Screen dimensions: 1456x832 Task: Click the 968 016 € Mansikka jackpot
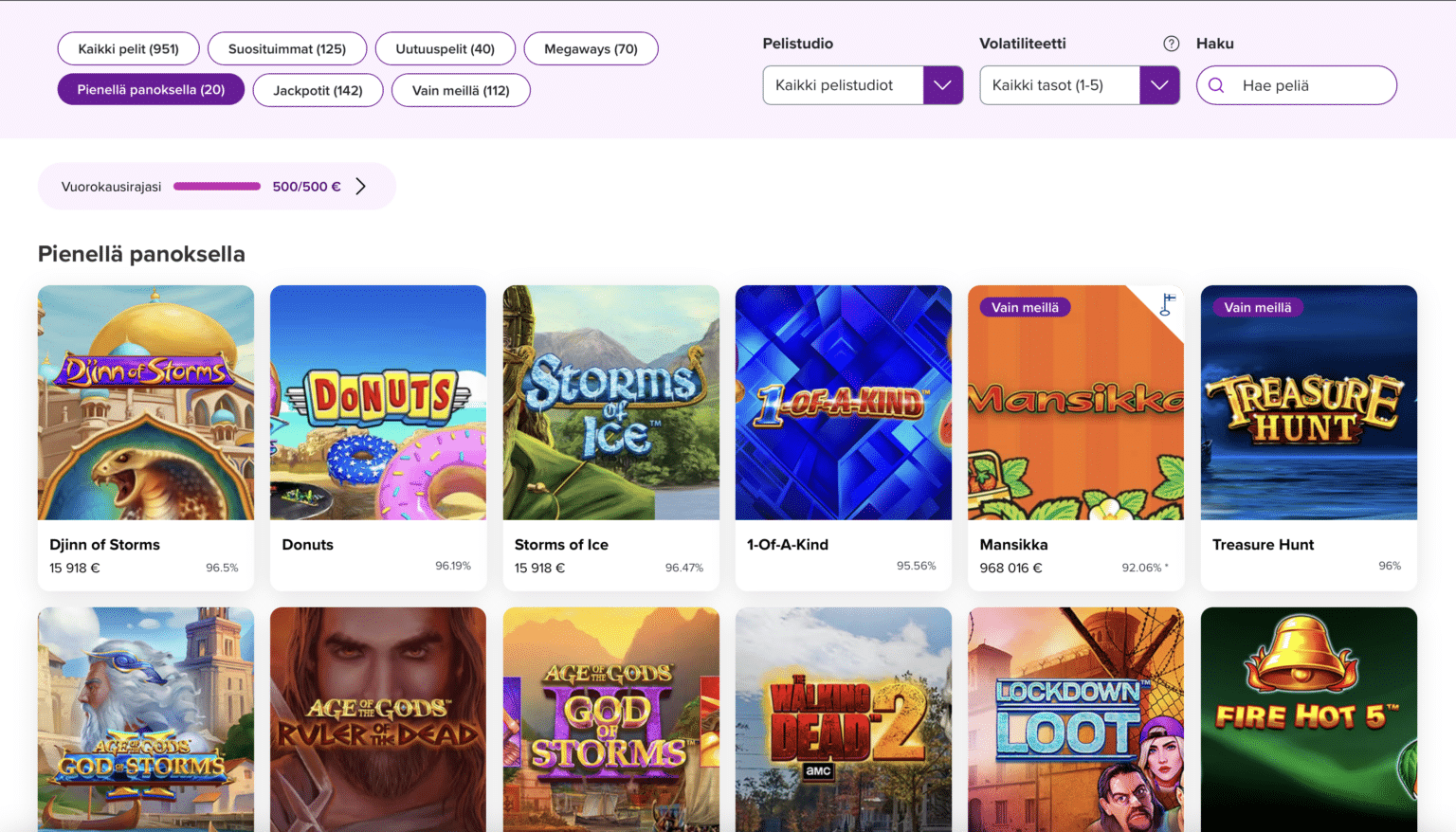coord(1010,569)
